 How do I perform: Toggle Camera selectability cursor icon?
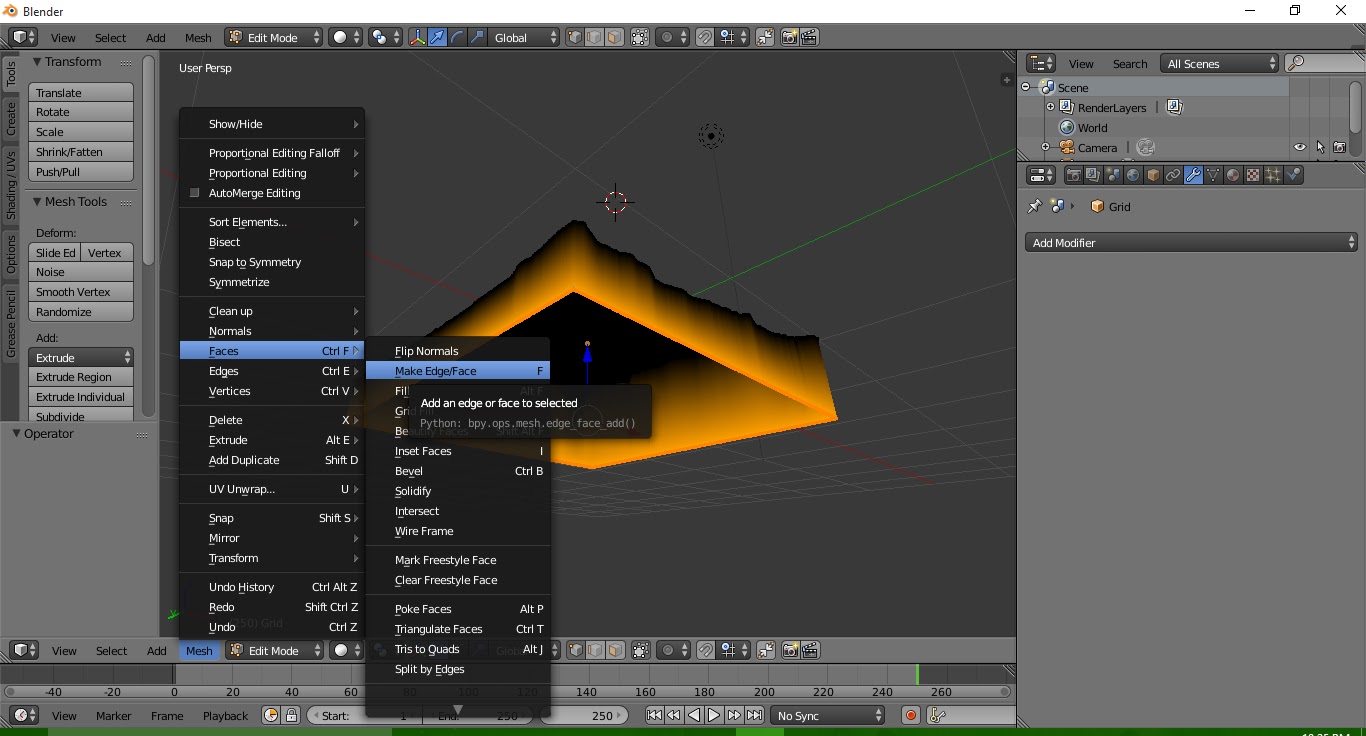point(1320,147)
